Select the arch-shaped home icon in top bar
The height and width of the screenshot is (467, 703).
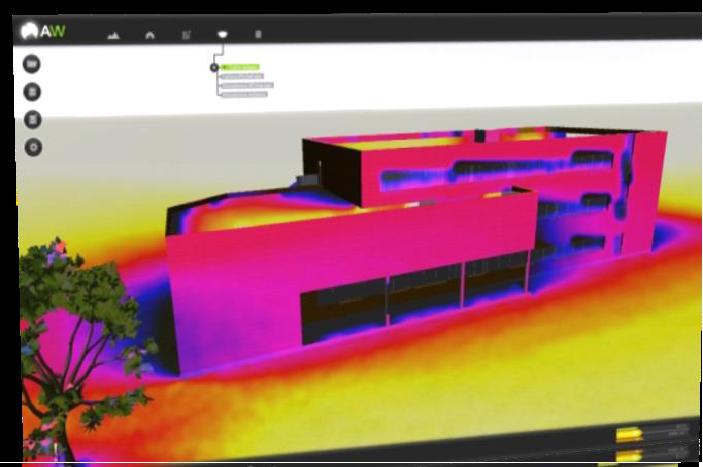click(150, 35)
